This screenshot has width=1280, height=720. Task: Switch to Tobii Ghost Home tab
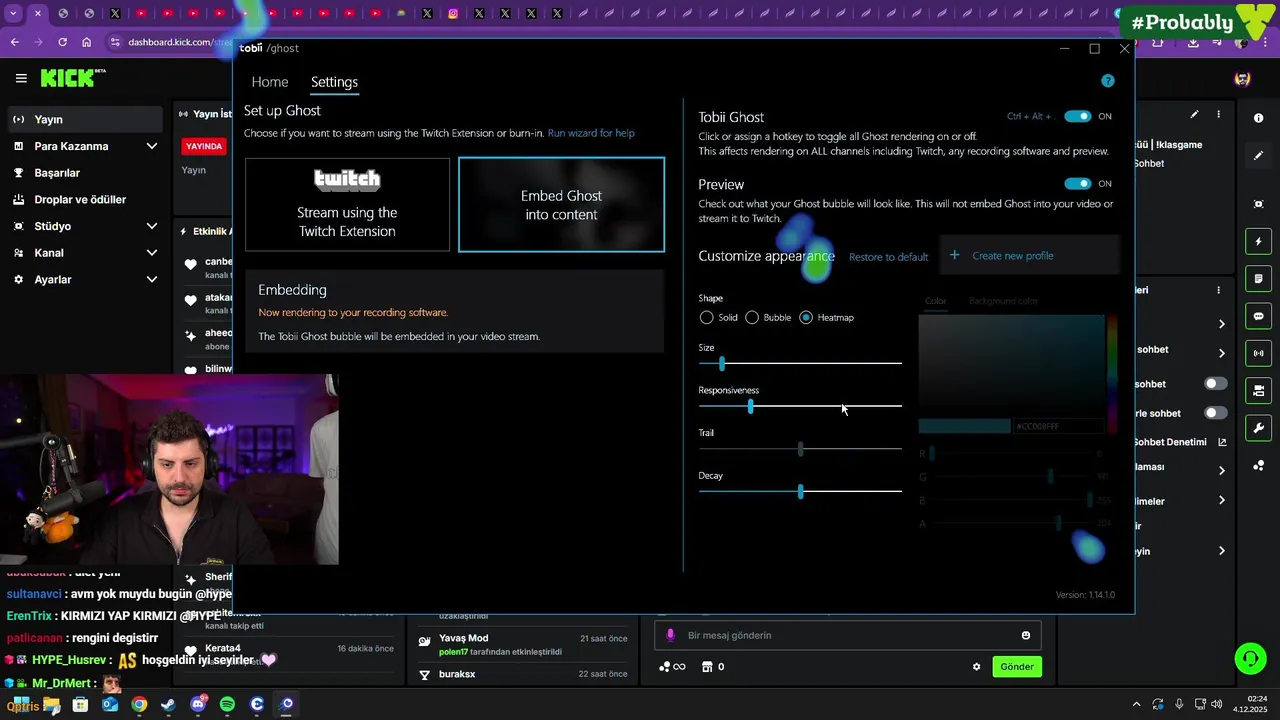click(270, 82)
